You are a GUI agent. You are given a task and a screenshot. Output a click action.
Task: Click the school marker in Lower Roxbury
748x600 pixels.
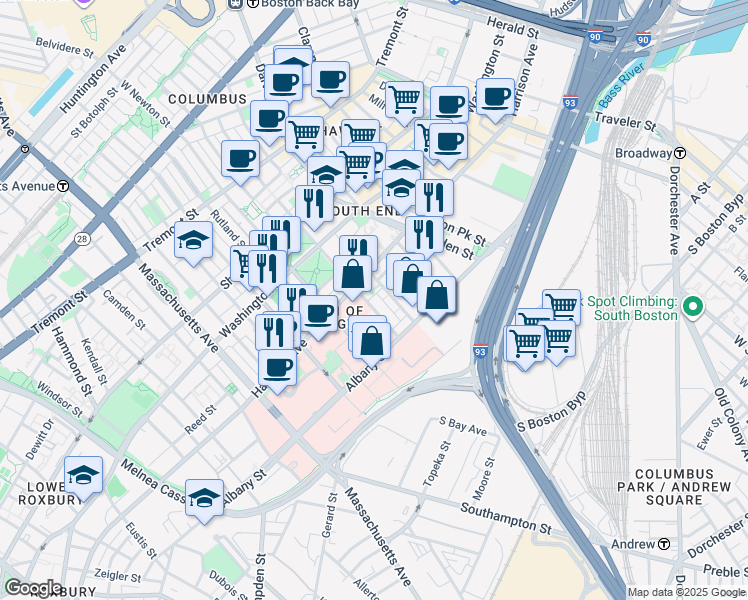click(x=83, y=475)
